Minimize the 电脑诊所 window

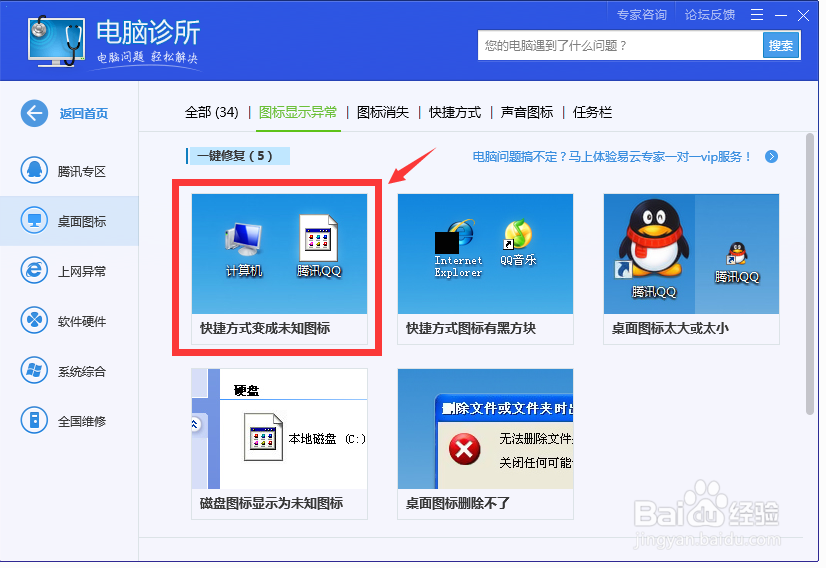pos(781,15)
